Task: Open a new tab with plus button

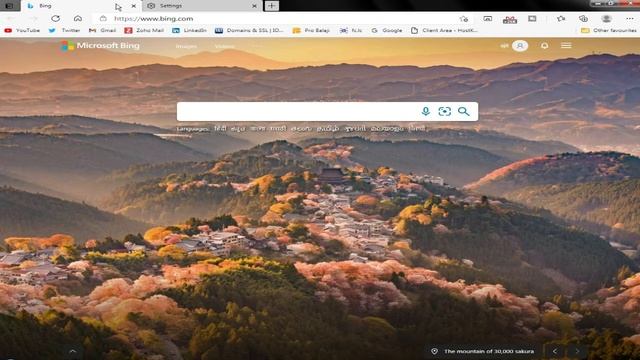Action: click(x=271, y=6)
